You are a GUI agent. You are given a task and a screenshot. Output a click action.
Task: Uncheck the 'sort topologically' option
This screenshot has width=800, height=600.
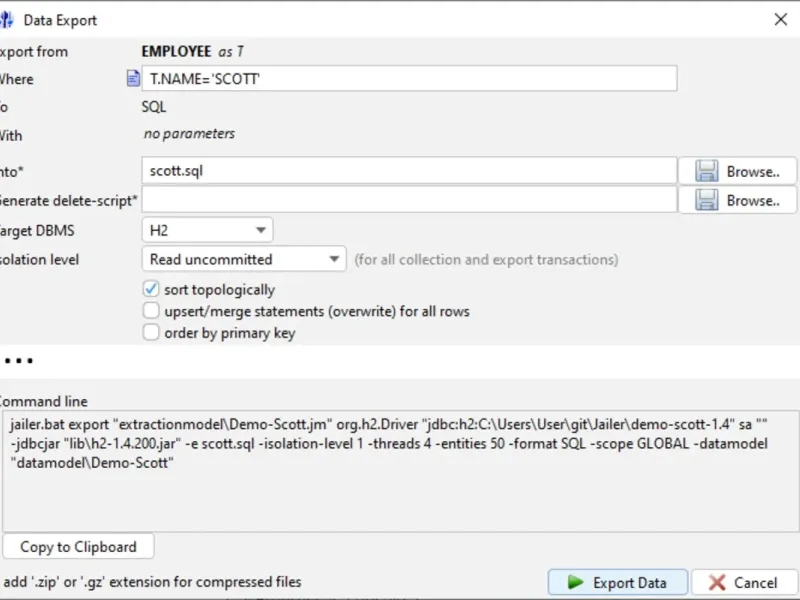pyautogui.click(x=151, y=289)
